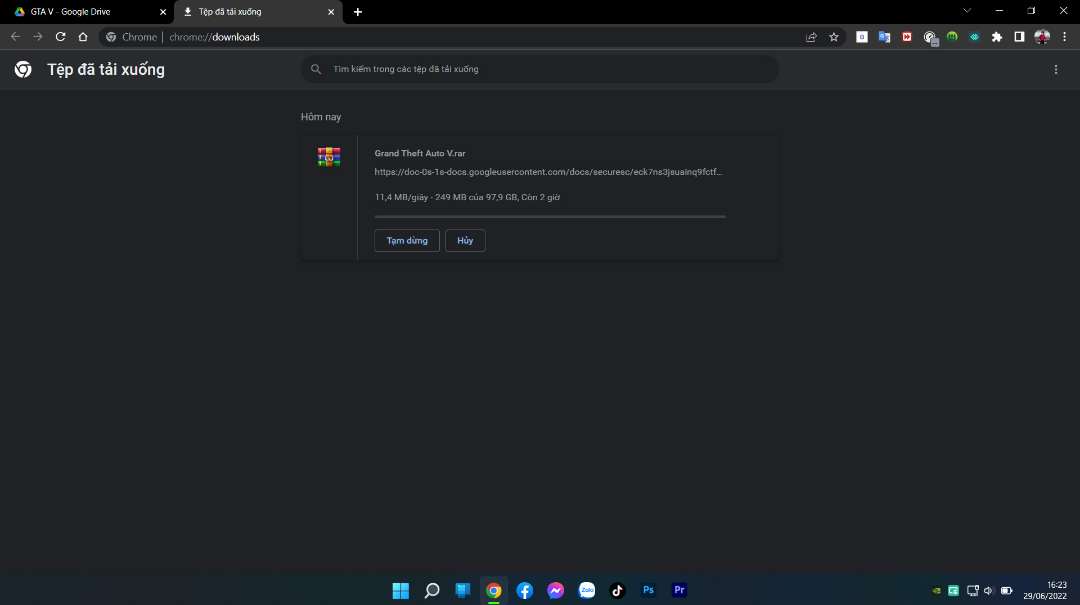Reload the downloads page

coord(61,37)
